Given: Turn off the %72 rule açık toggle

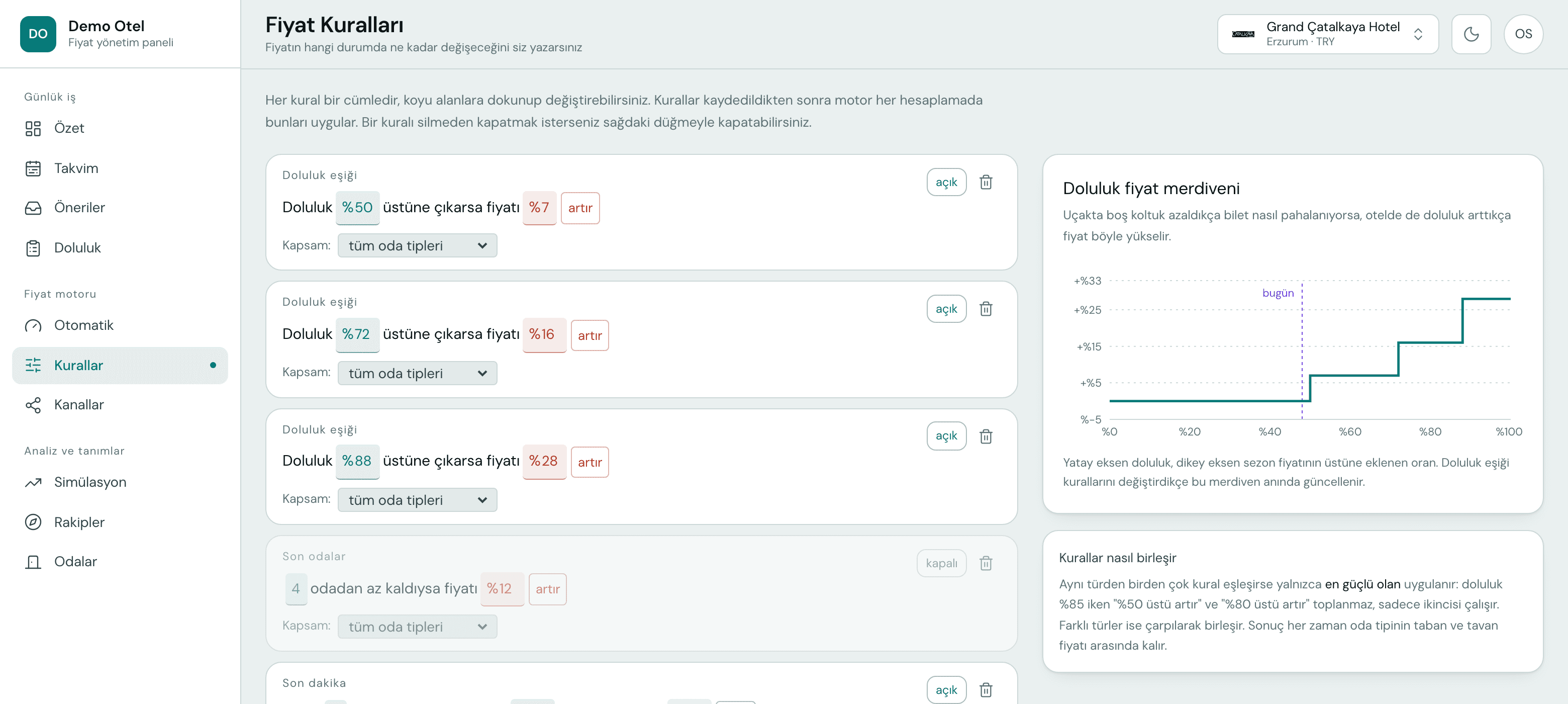Looking at the screenshot, I should point(946,309).
